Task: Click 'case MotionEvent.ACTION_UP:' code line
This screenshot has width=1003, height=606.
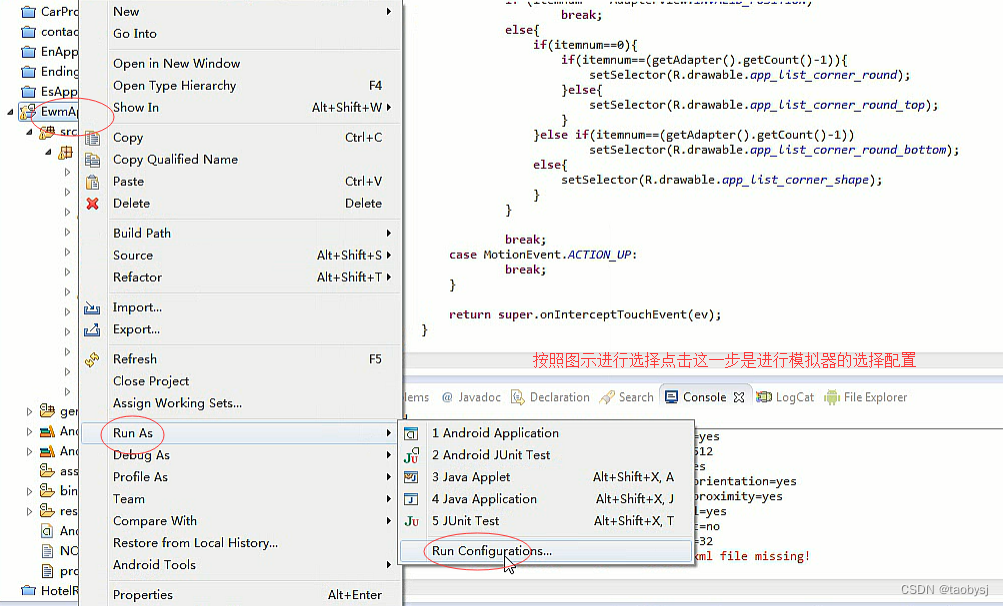Action: click(x=542, y=255)
